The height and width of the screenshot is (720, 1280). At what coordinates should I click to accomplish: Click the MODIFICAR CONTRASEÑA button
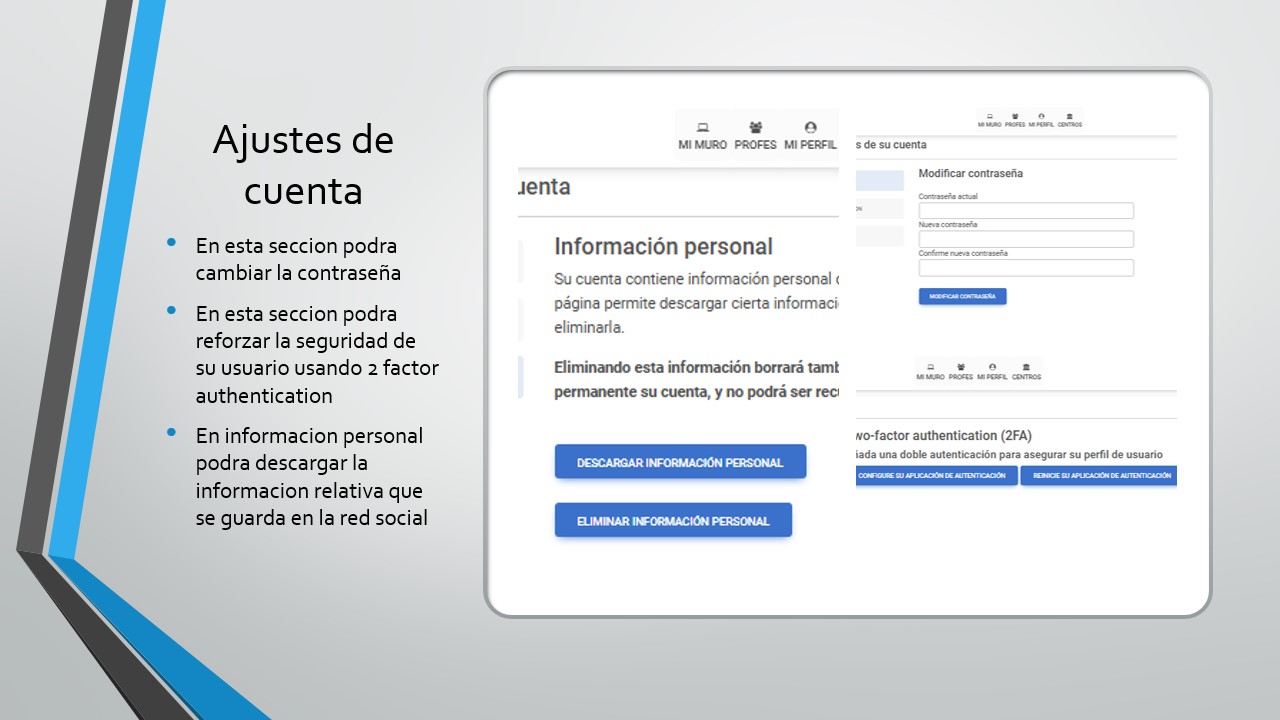962,297
